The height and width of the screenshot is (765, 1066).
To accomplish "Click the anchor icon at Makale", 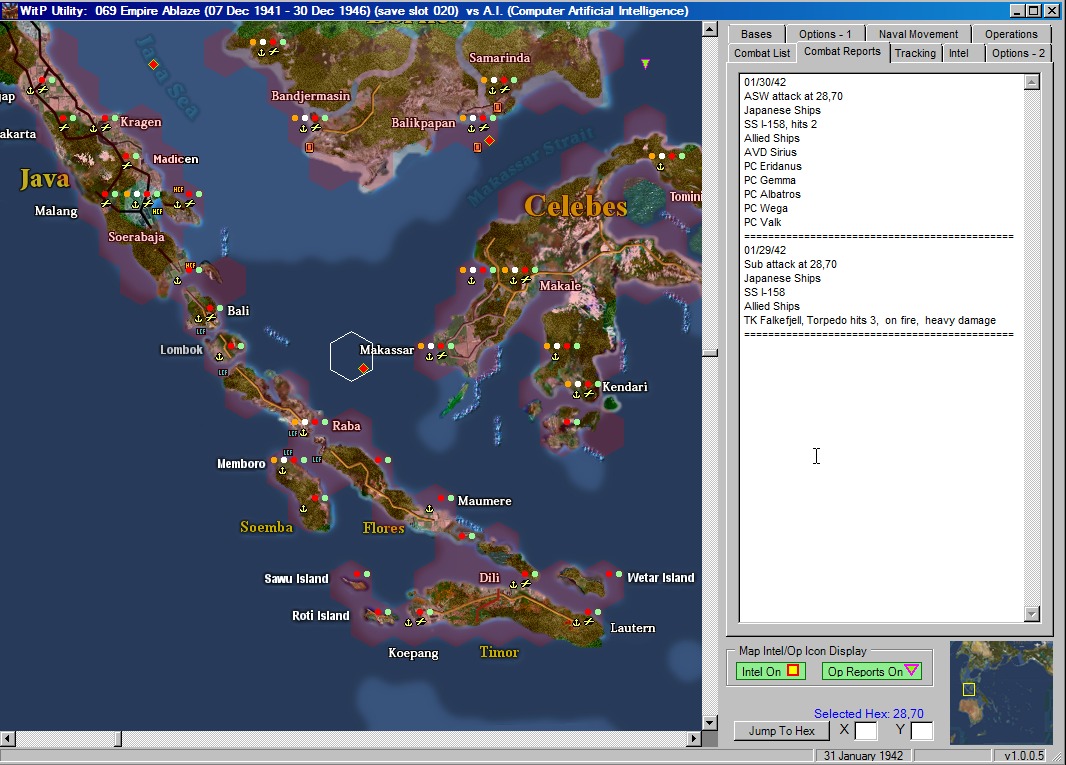I will pyautogui.click(x=513, y=280).
